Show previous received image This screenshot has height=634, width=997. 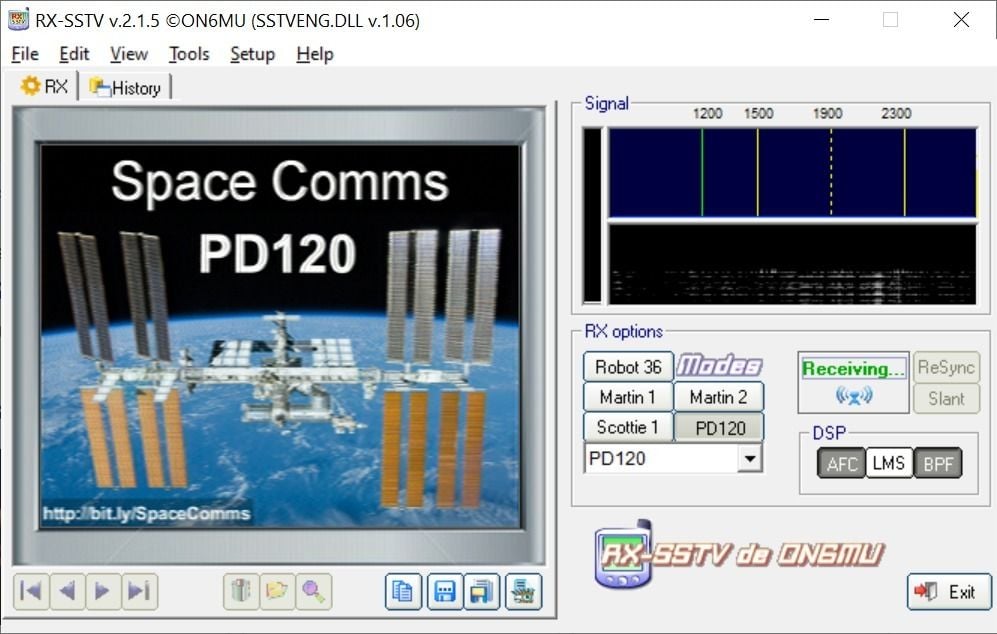67,591
